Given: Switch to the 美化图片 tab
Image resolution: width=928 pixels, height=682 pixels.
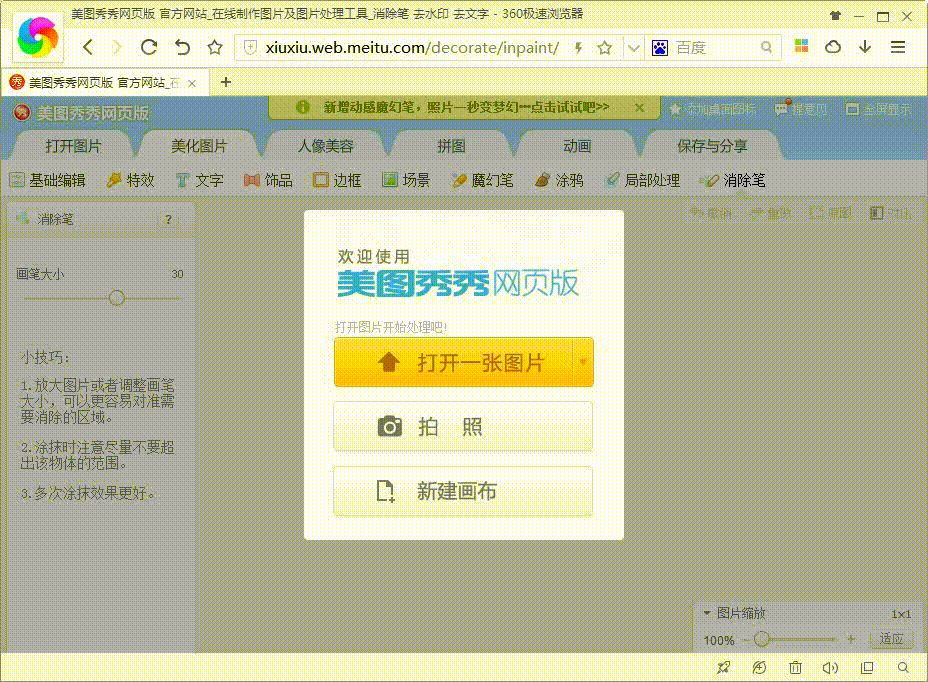Looking at the screenshot, I should (x=199, y=146).
